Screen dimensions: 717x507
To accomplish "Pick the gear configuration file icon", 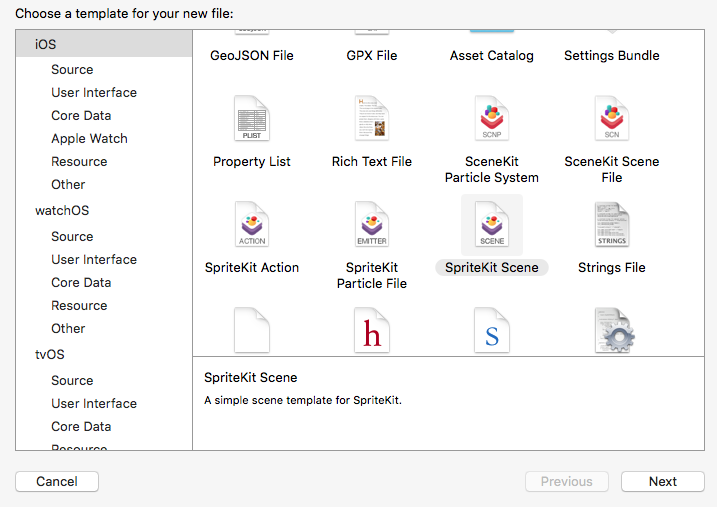I will pyautogui.click(x=615, y=330).
